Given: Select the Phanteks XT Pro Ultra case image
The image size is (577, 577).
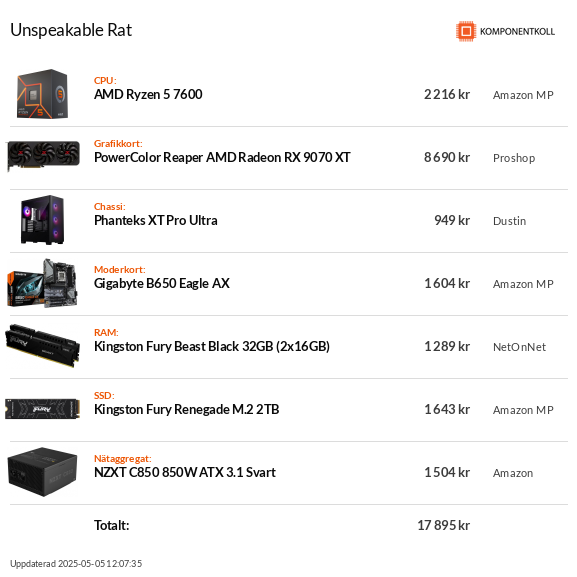Looking at the screenshot, I should [x=43, y=220].
